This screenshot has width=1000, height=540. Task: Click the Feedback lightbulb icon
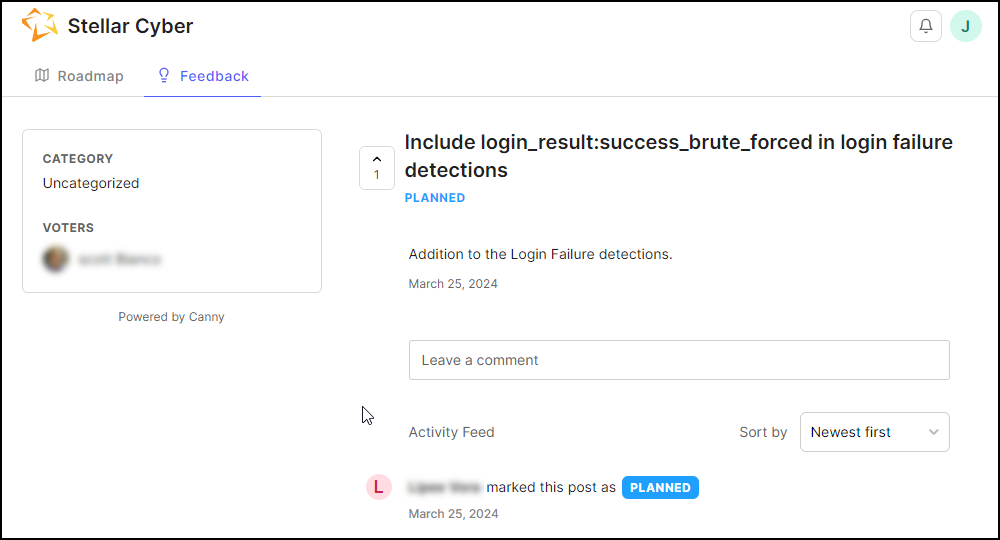(x=164, y=75)
